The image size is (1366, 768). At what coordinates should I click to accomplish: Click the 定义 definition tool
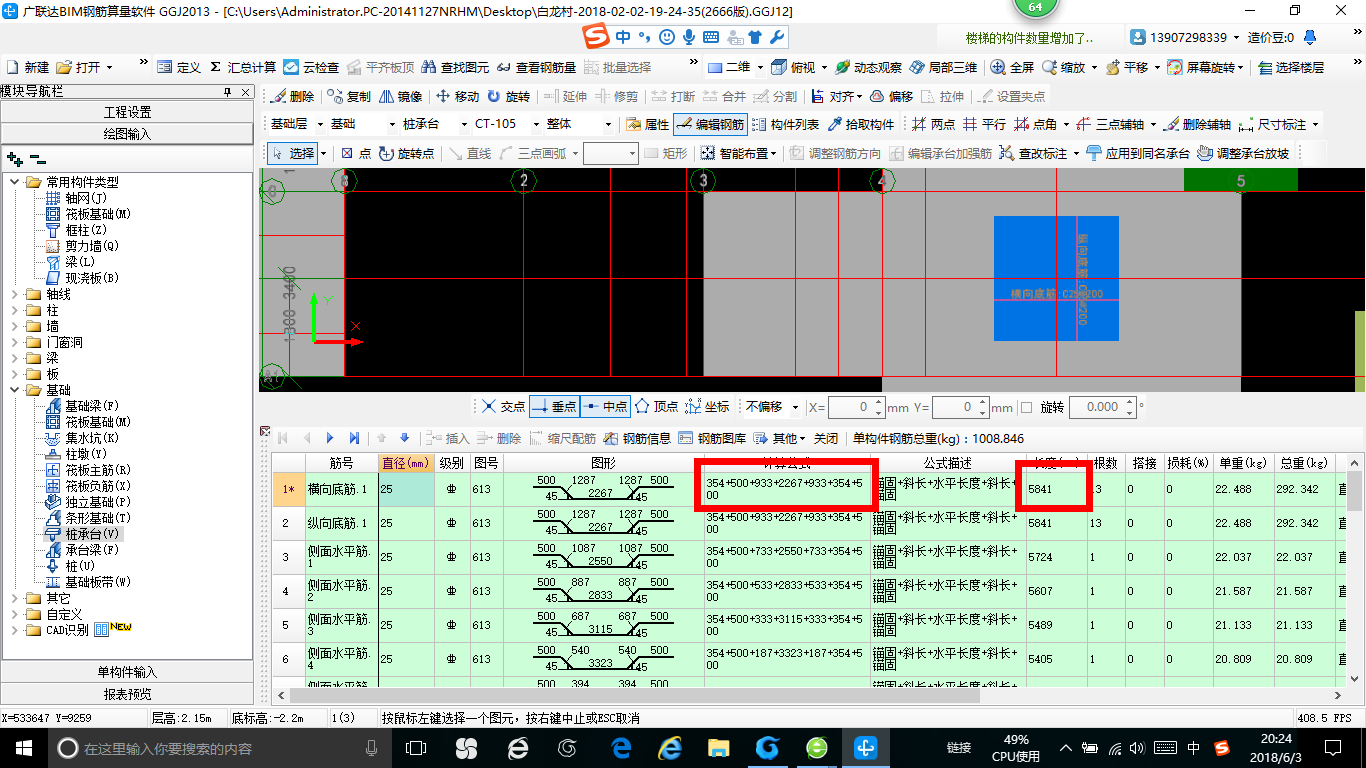tap(180, 67)
